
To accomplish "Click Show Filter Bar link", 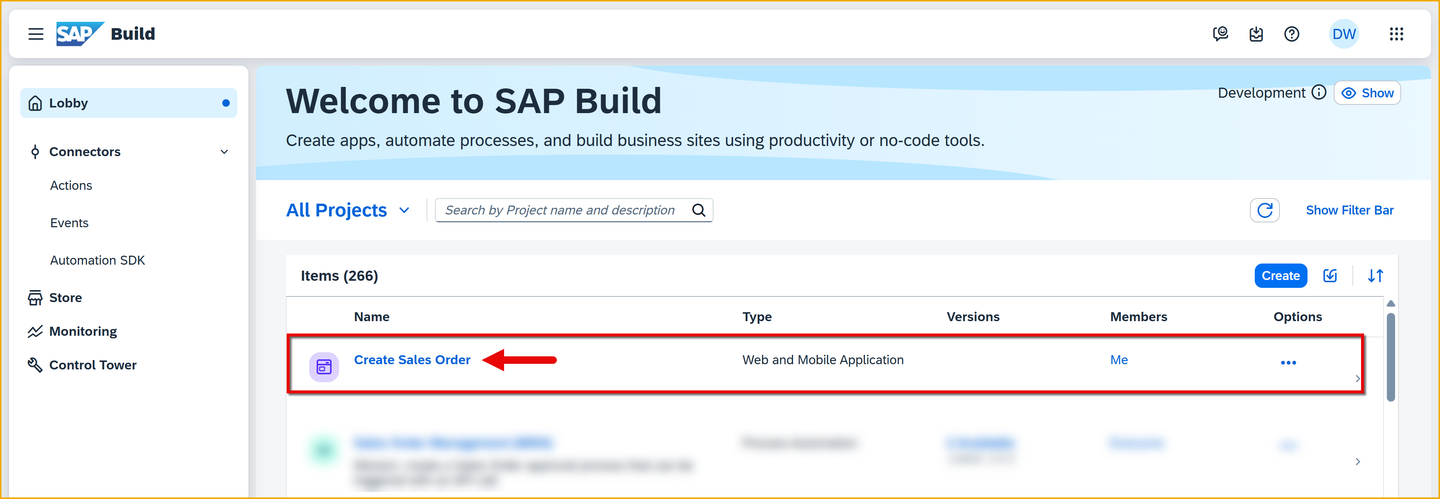I will (1350, 210).
